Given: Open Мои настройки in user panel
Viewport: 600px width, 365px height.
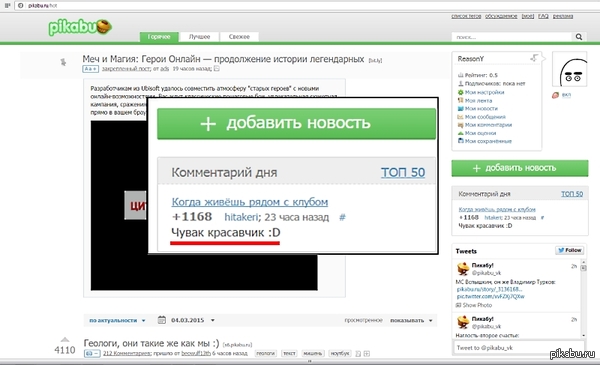Looking at the screenshot, I should (x=484, y=92).
